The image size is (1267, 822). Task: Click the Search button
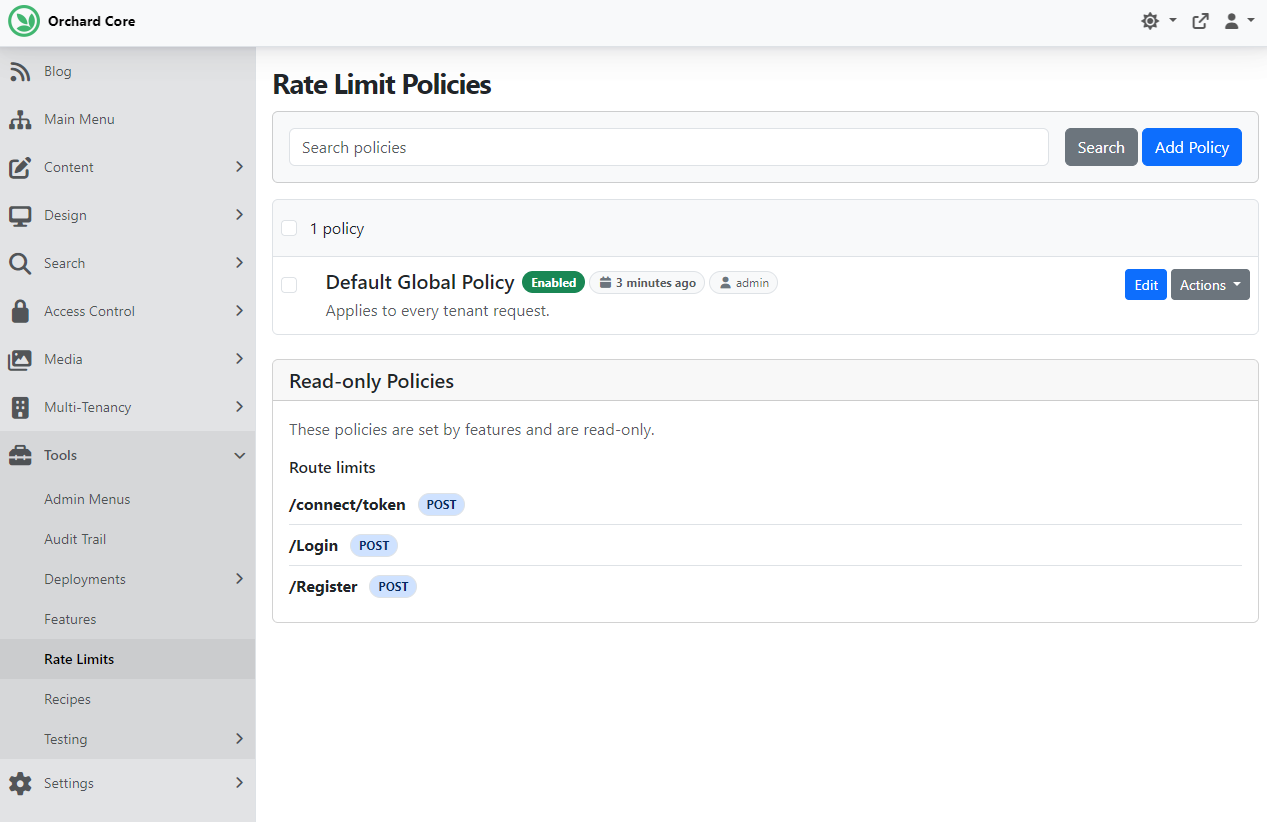click(1101, 147)
